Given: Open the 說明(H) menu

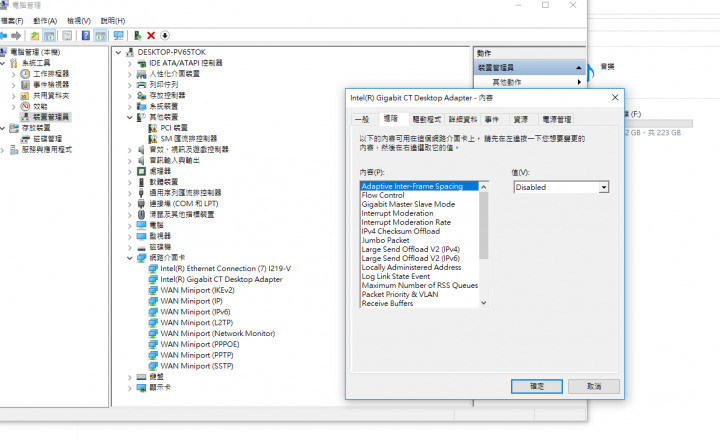Looking at the screenshot, I should tap(113, 21).
